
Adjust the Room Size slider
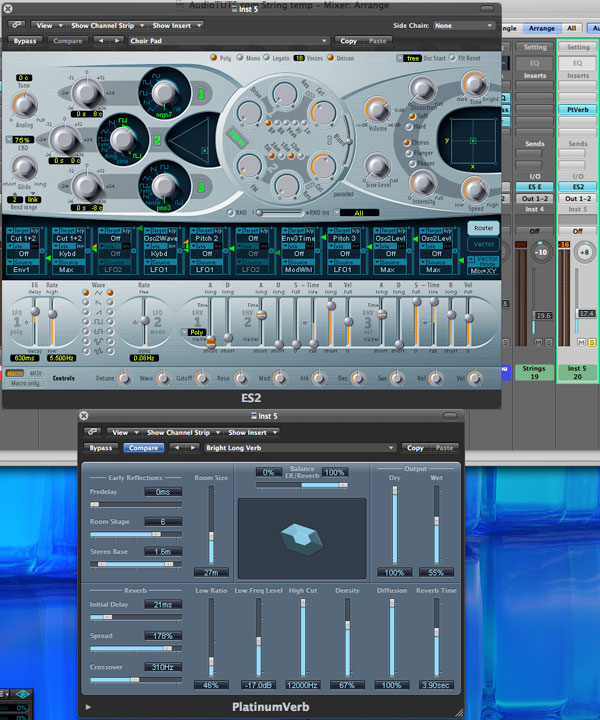pyautogui.click(x=212, y=525)
